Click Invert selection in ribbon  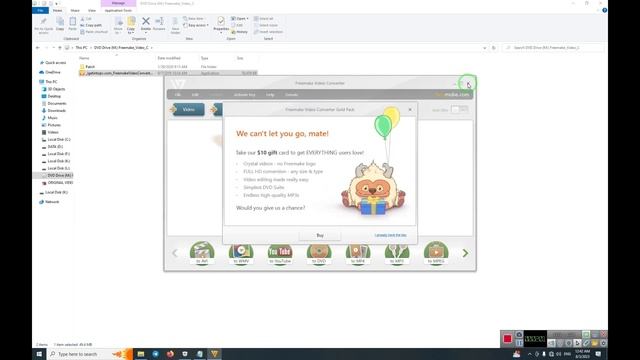click(x=268, y=32)
